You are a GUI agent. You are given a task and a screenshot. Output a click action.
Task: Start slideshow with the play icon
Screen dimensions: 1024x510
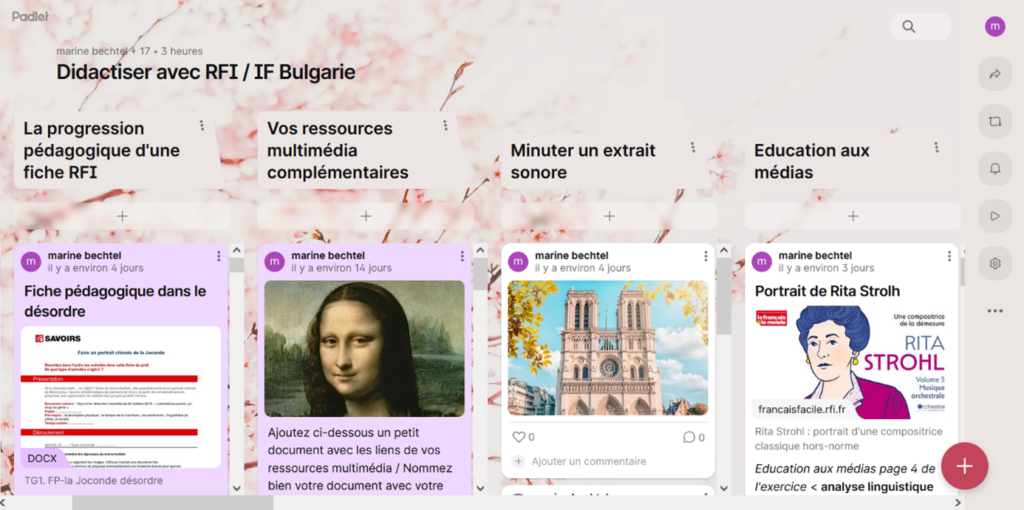995,216
